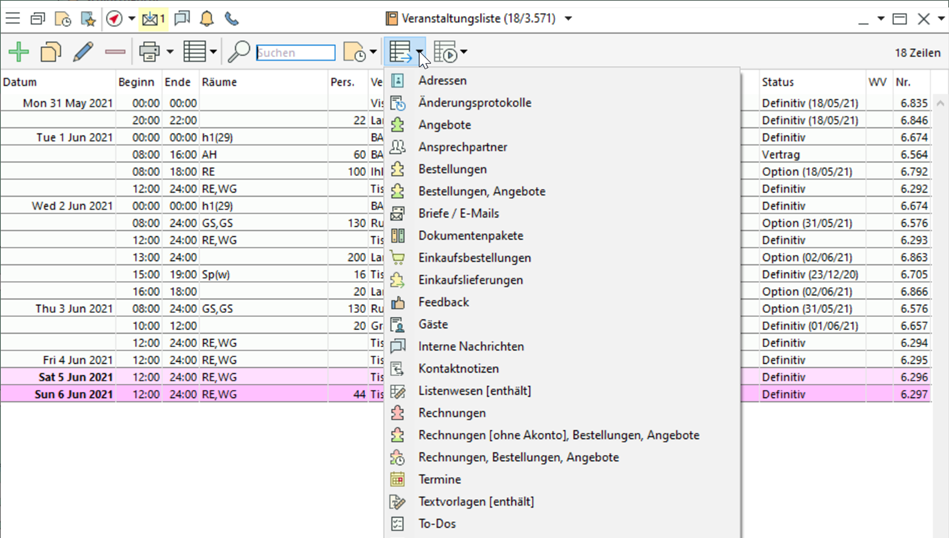Click the Datum column header

(20, 82)
